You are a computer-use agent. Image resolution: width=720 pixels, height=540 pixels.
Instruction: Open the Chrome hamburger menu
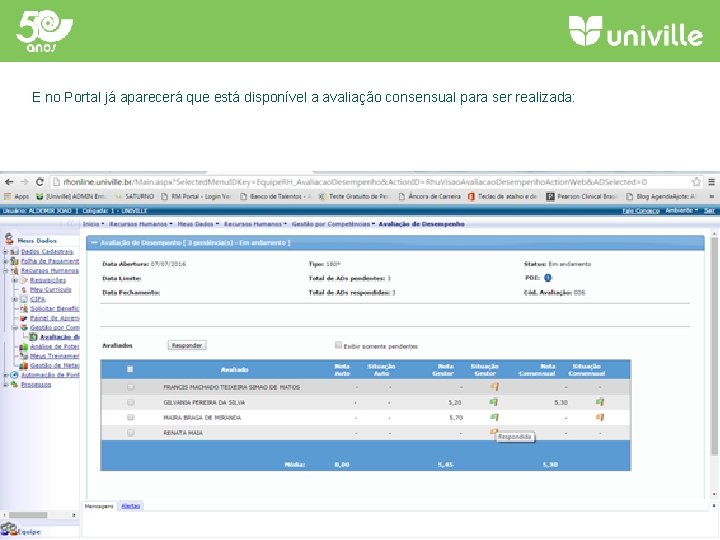coord(711,182)
